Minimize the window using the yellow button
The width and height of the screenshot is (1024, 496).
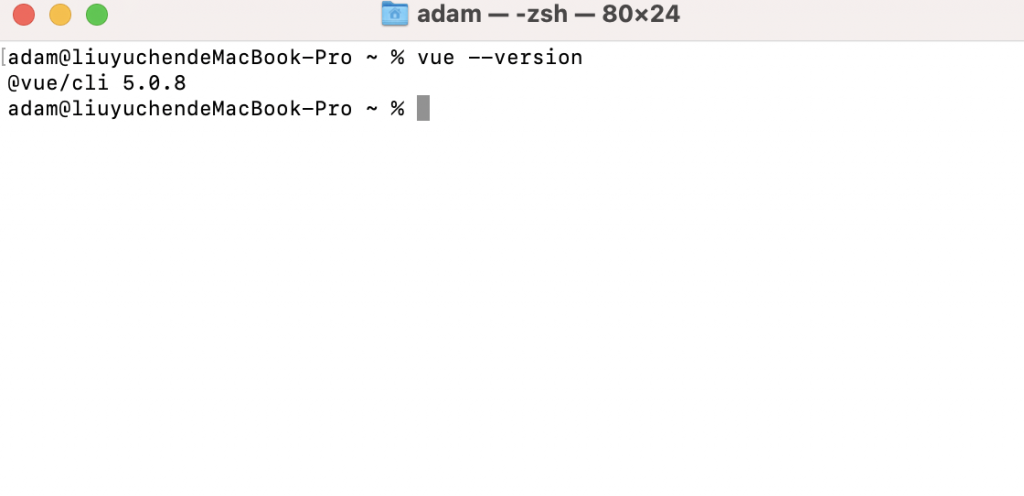[x=60, y=14]
